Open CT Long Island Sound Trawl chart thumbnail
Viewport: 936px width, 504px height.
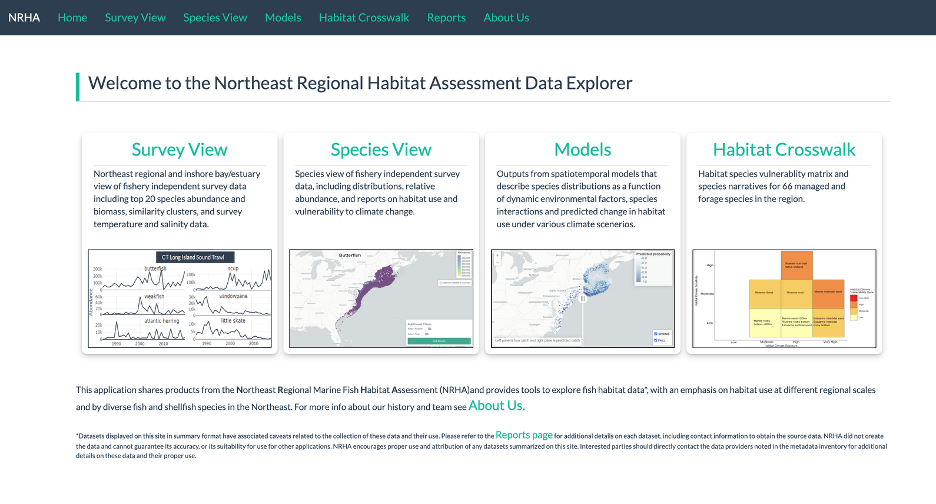(x=180, y=298)
